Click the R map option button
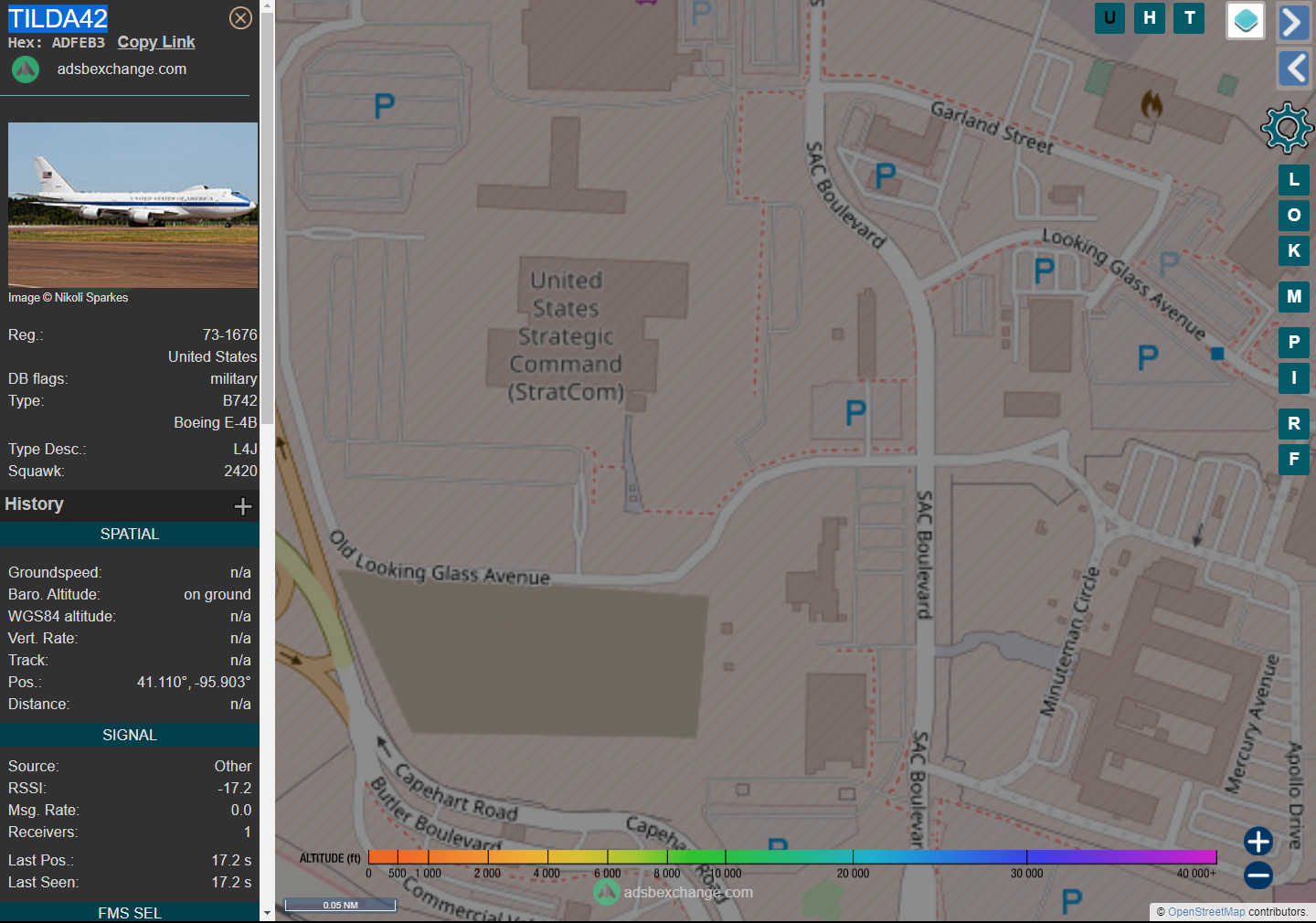The width and height of the screenshot is (1316, 923). pos(1294,424)
